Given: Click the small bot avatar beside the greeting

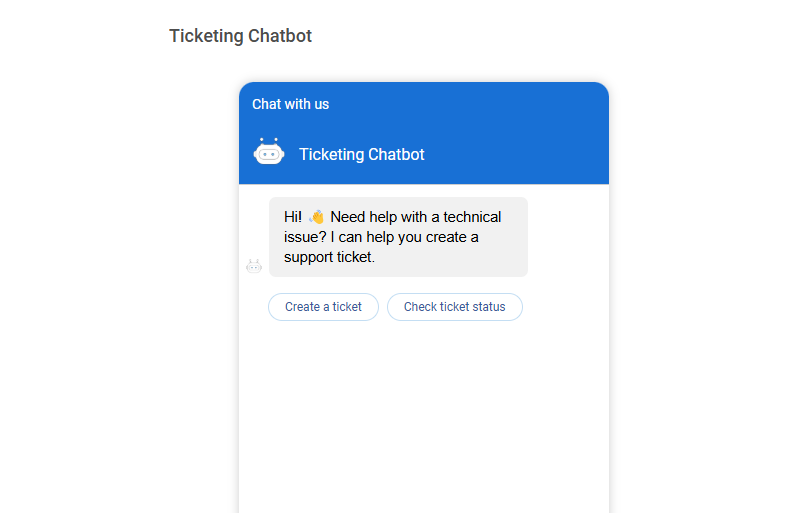Looking at the screenshot, I should pos(254,266).
